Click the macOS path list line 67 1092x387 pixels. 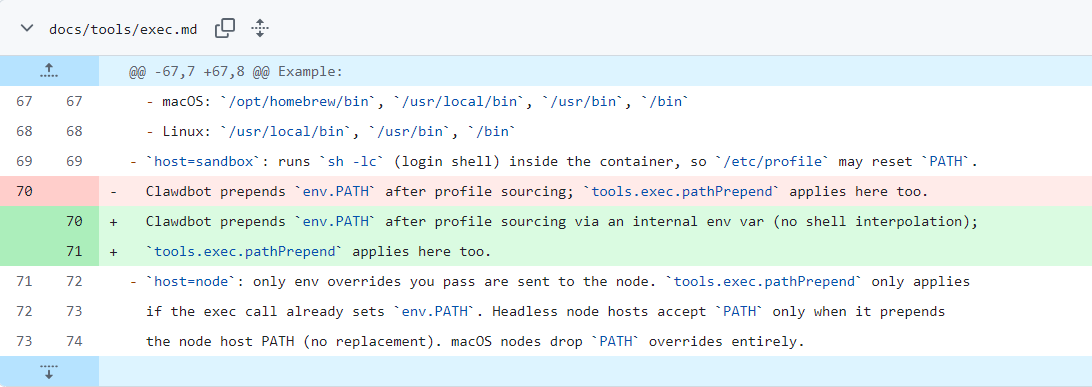pyautogui.click(x=417, y=102)
